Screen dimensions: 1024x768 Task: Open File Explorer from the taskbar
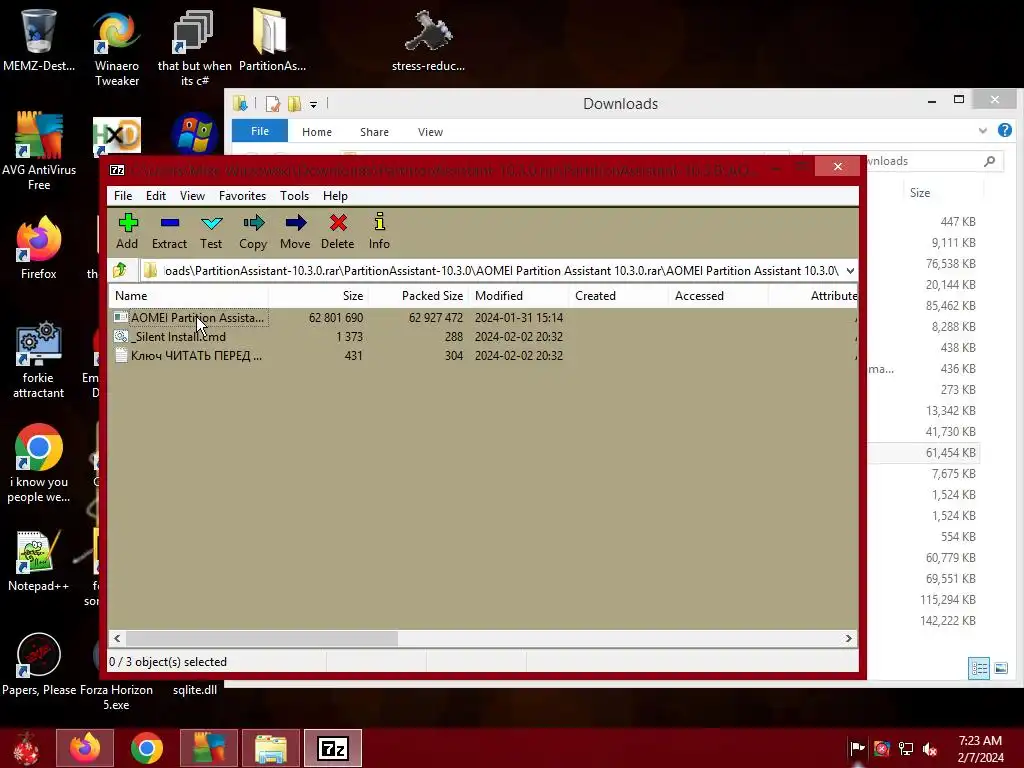point(271,748)
